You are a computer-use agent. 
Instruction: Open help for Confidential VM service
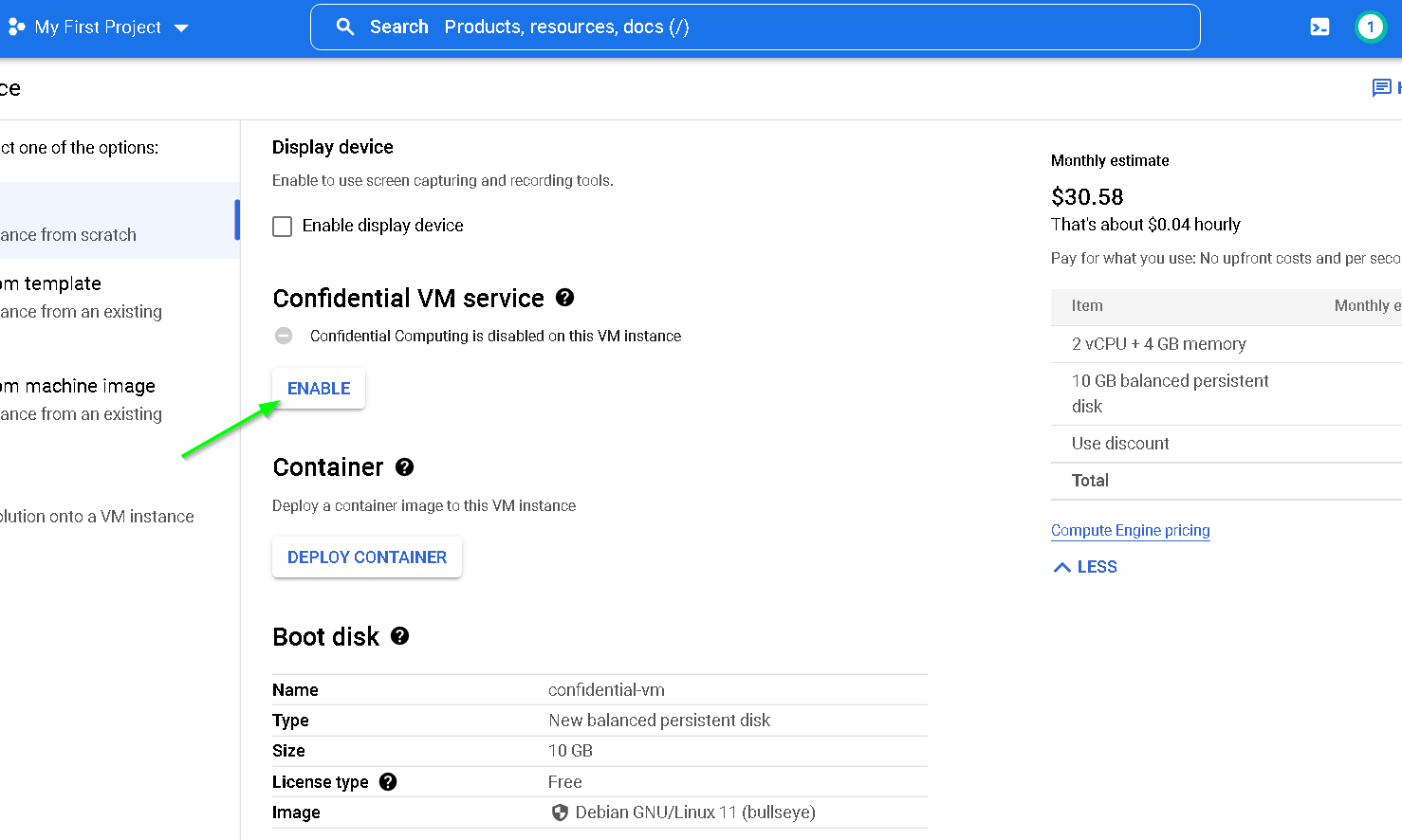[x=565, y=298]
